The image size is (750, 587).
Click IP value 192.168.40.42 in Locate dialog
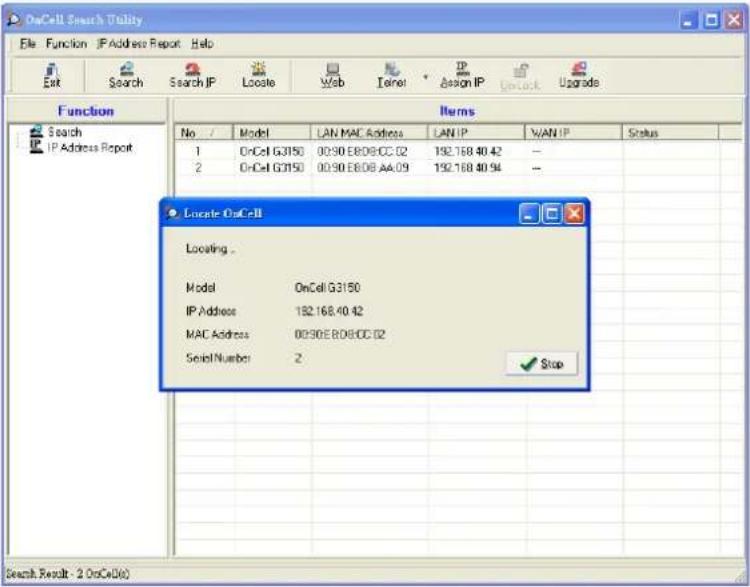329,311
